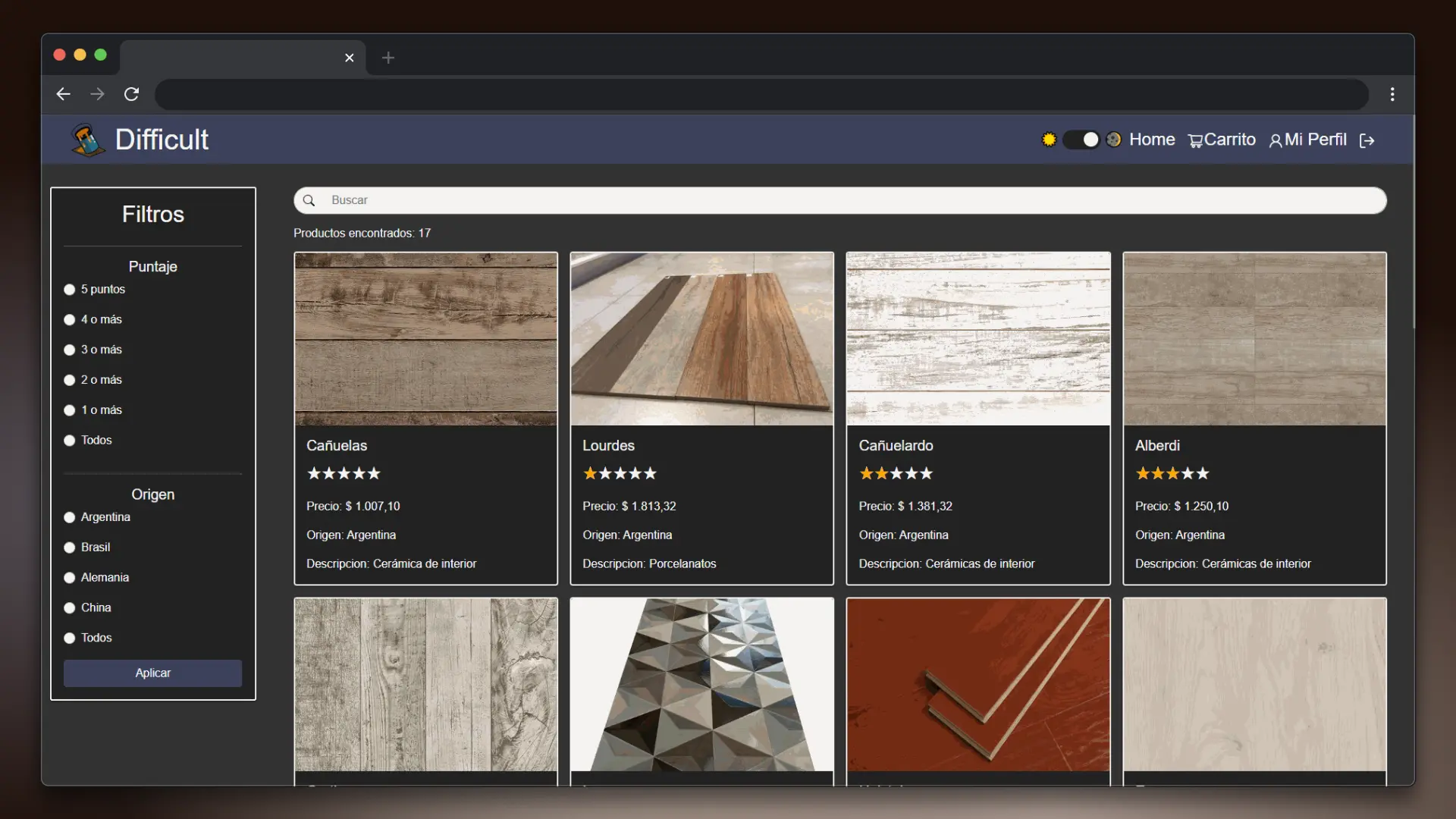
Task: Click the star rating on Cañuelas card
Action: tap(344, 474)
